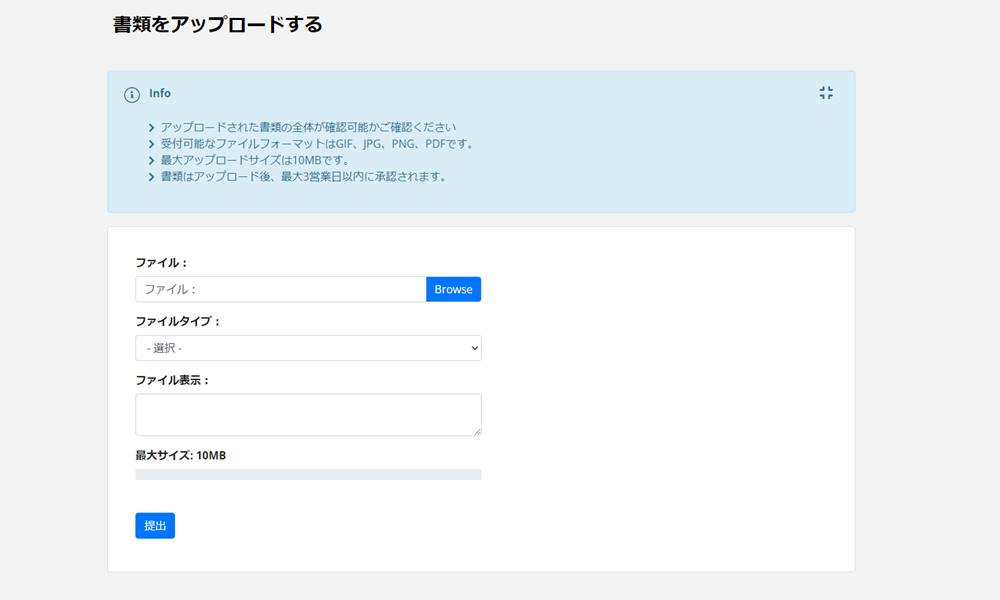
Task: Click the 書類をアップロードする page heading
Action: pyautogui.click(x=218, y=23)
